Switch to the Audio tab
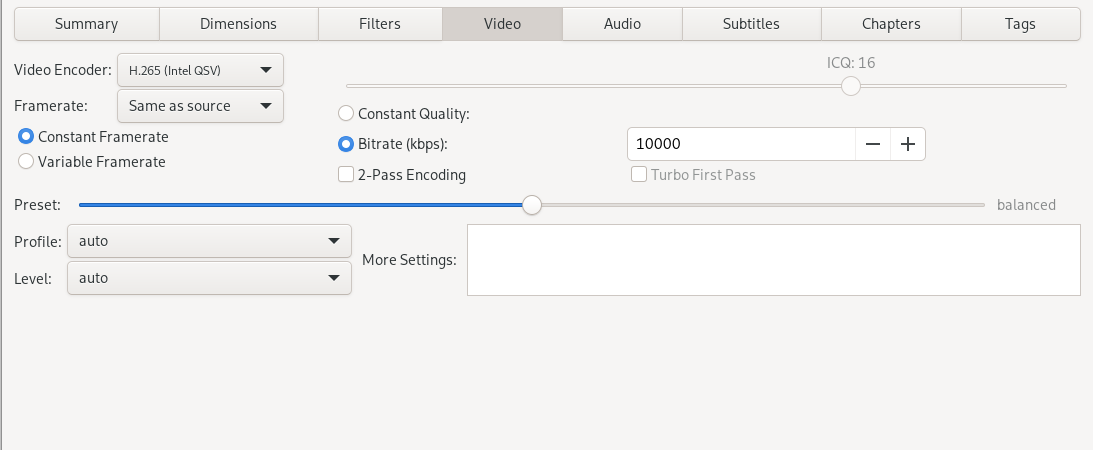Viewport: 1093px width, 450px height. click(x=622, y=24)
